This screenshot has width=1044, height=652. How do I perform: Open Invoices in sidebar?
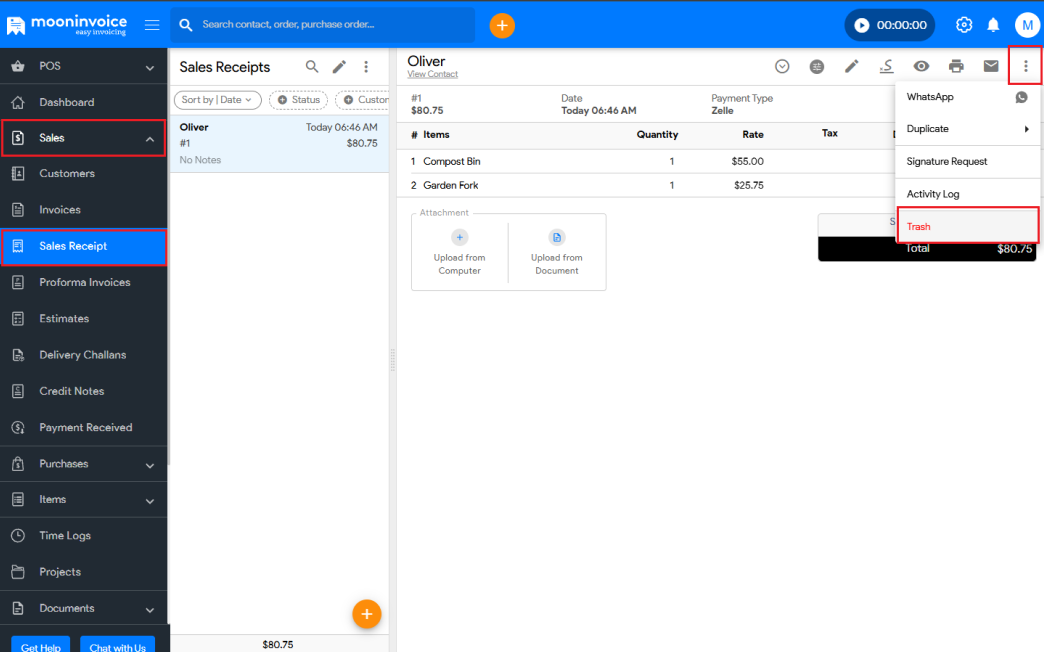point(84,210)
